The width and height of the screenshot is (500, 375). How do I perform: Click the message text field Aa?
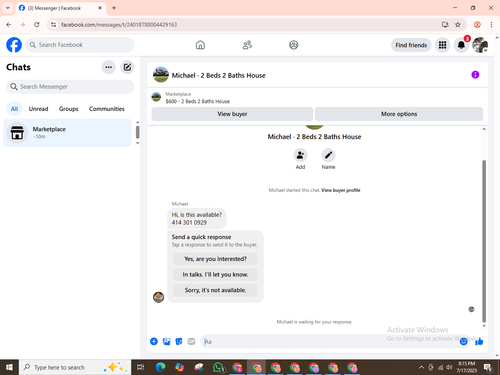coord(330,342)
